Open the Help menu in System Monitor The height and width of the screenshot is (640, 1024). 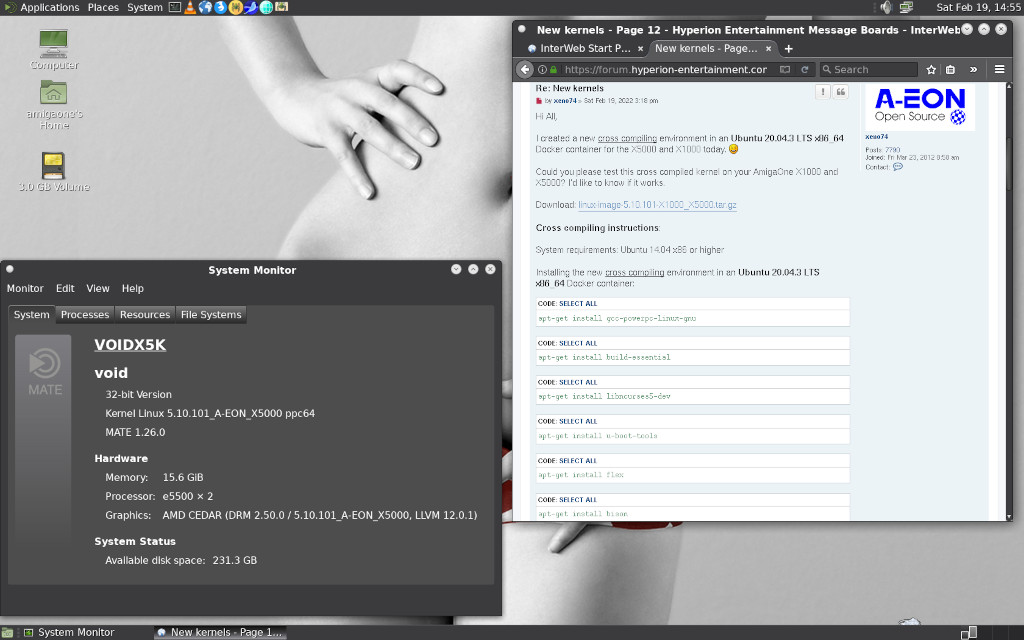[x=133, y=289]
